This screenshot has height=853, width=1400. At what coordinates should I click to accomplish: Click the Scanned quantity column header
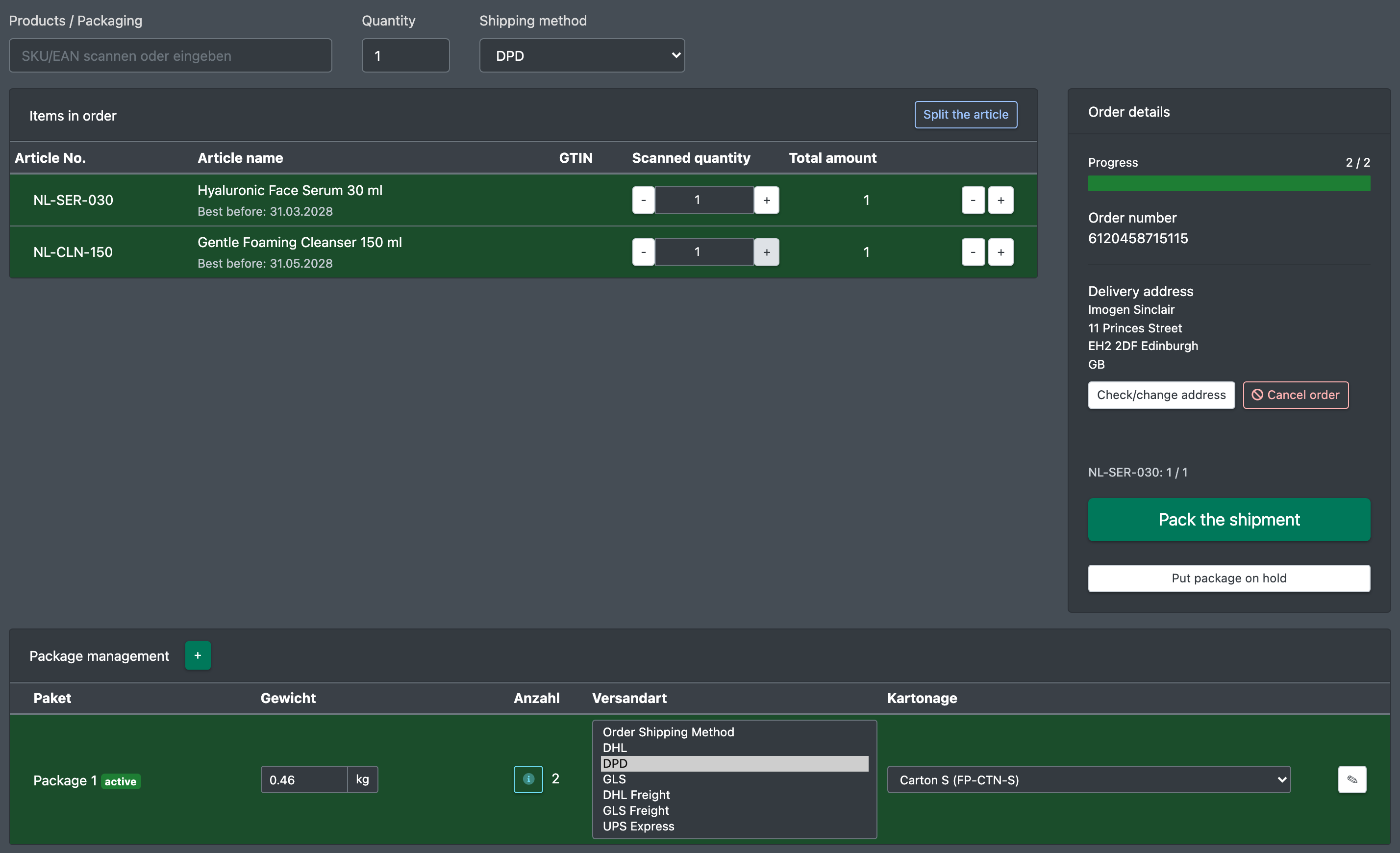click(x=691, y=158)
